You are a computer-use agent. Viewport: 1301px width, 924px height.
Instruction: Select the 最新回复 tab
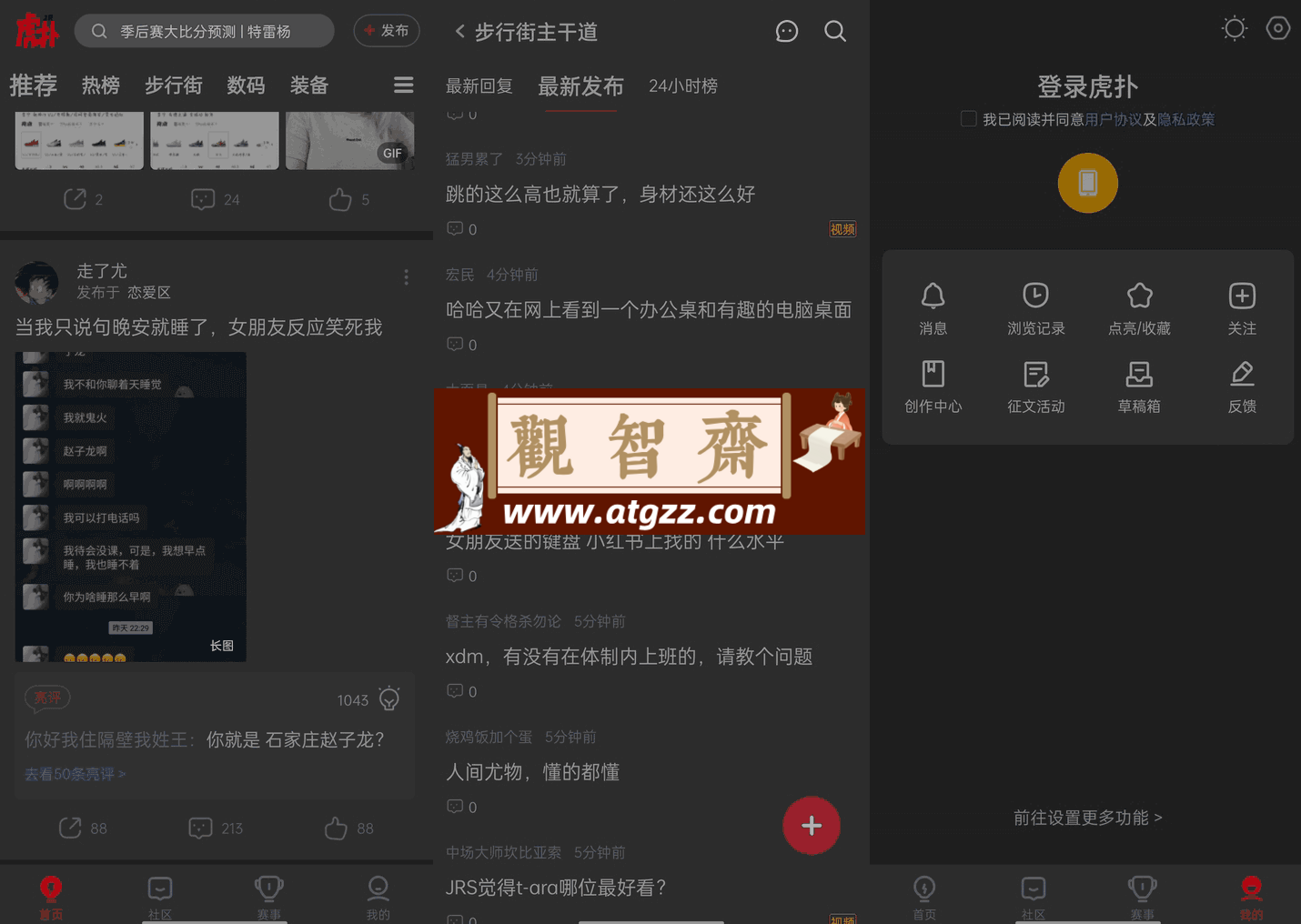pos(479,86)
